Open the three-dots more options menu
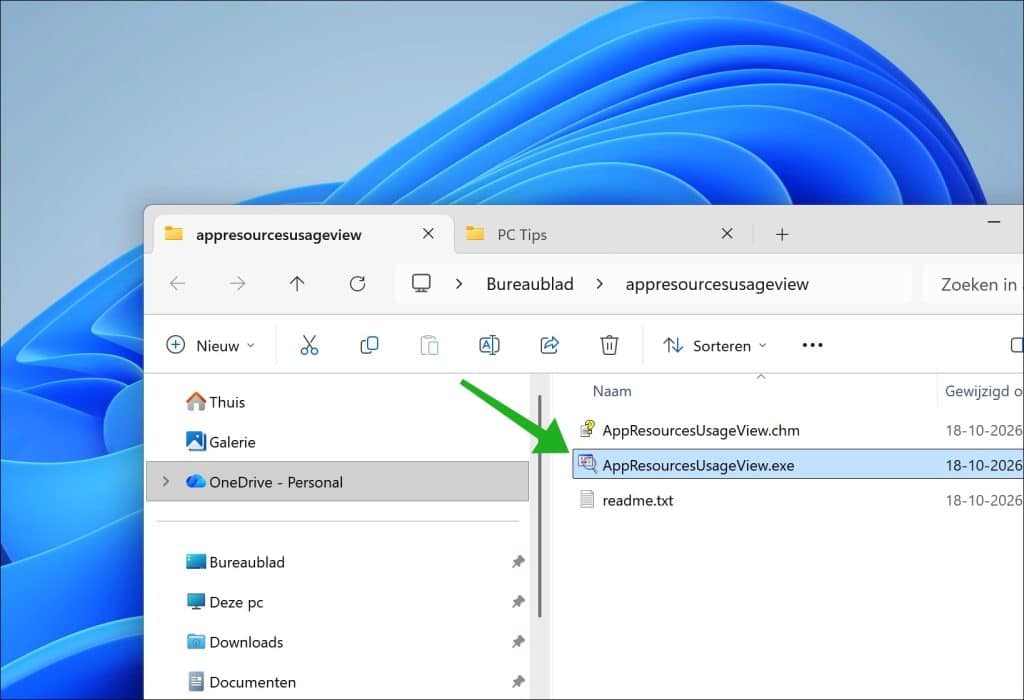The height and width of the screenshot is (700, 1024). coord(812,345)
